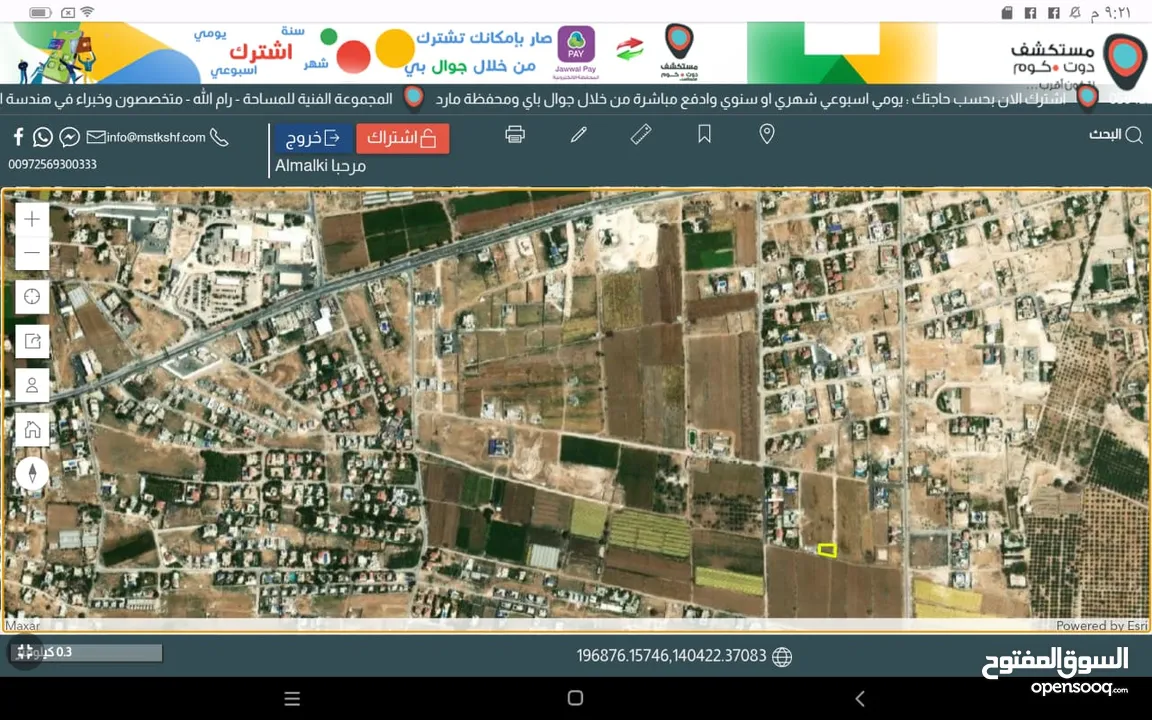Reset the compass north orientation
The image size is (1152, 720).
click(32, 473)
